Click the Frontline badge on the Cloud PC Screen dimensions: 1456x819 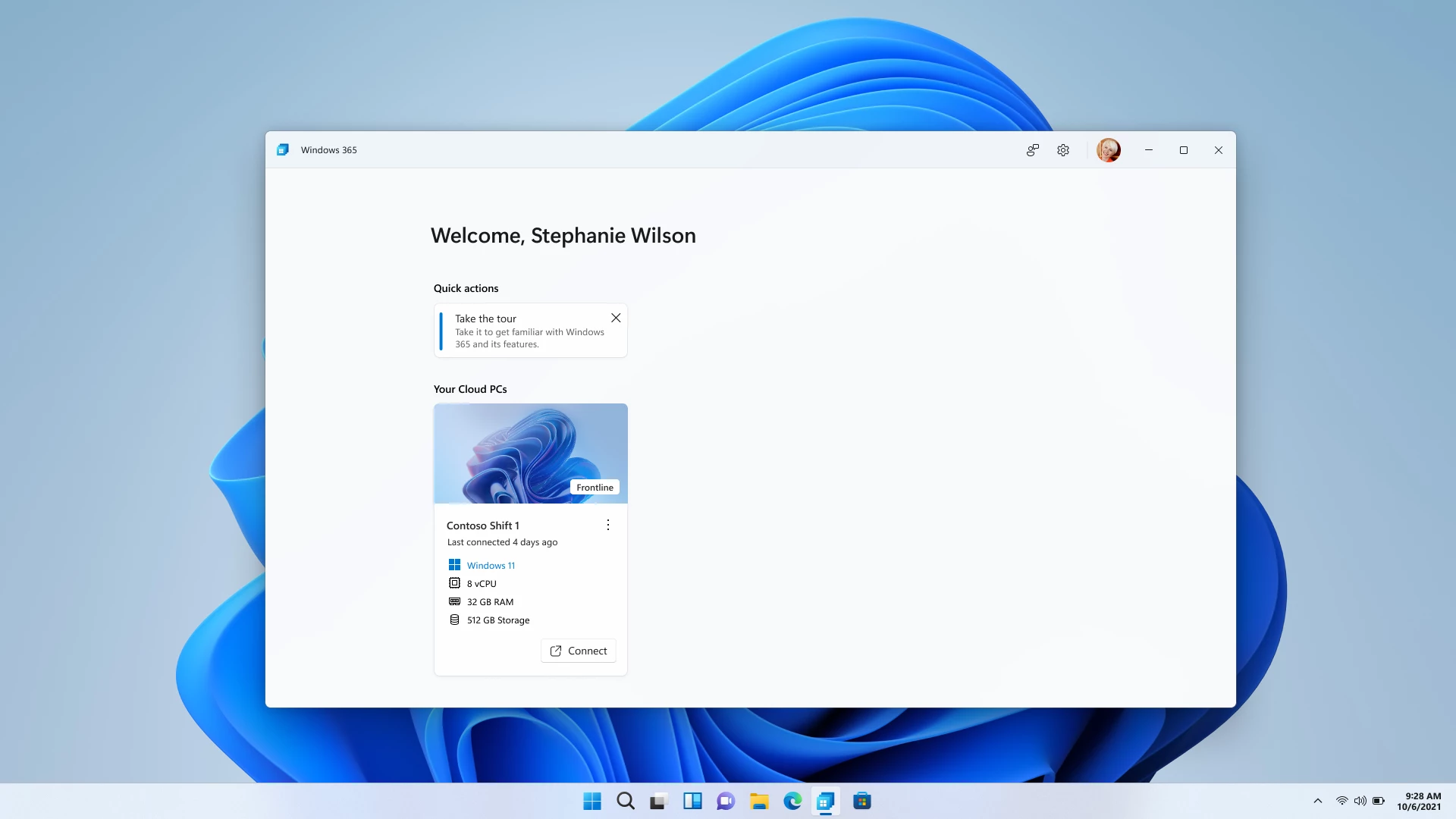coord(595,488)
